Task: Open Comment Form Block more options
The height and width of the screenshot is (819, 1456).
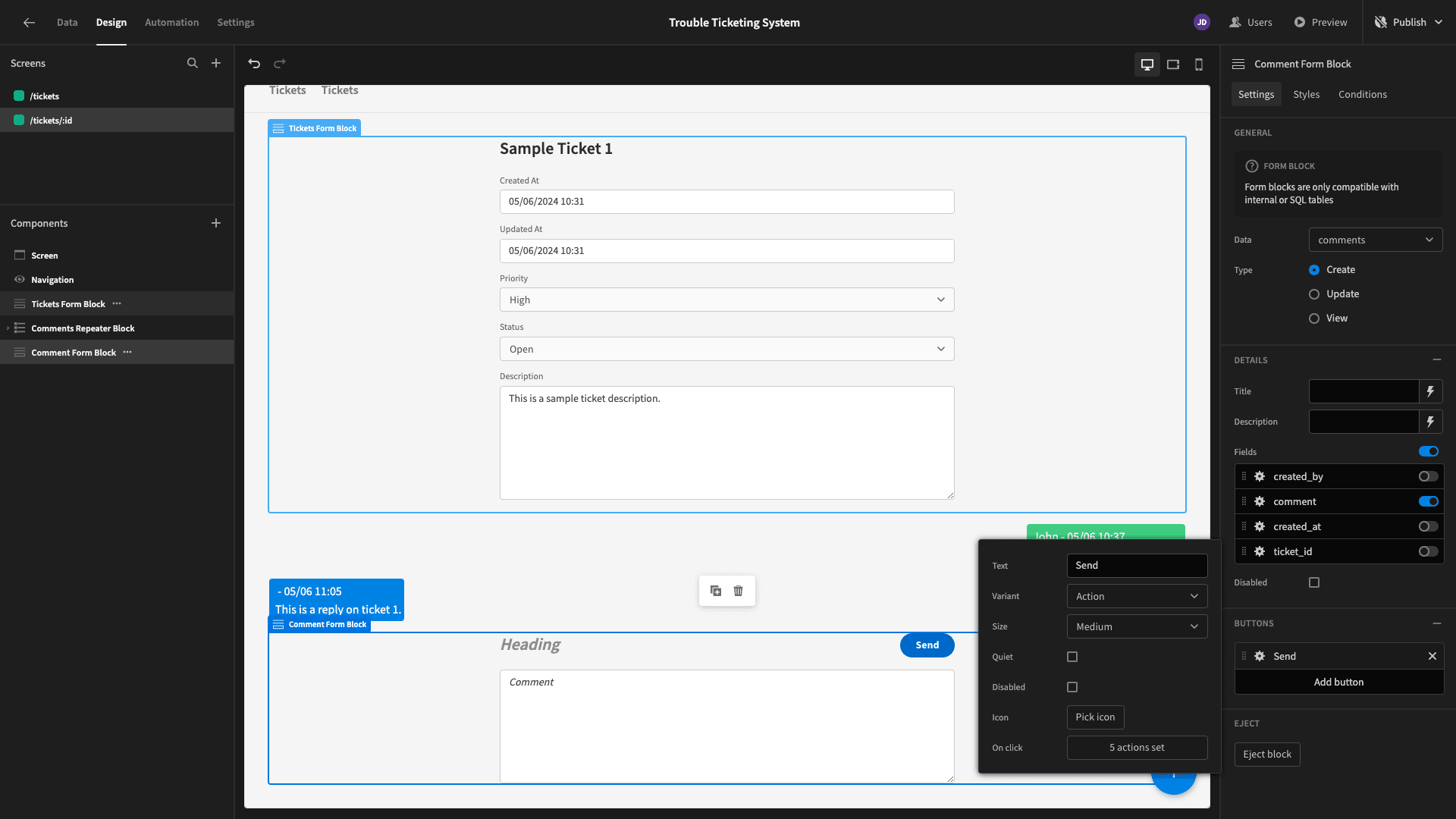Action: click(127, 352)
